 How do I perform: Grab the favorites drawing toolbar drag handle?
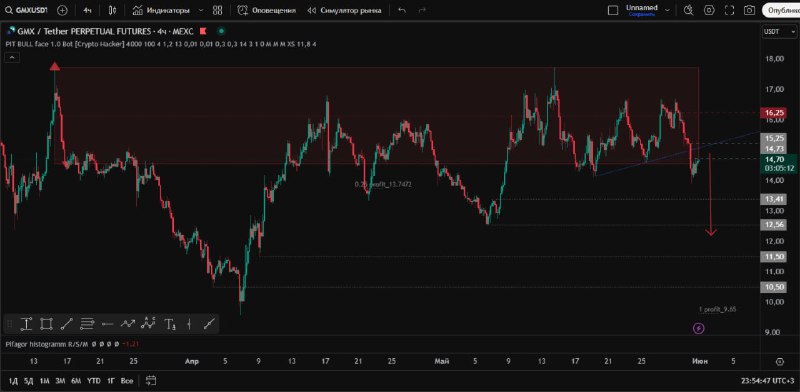tap(10, 324)
